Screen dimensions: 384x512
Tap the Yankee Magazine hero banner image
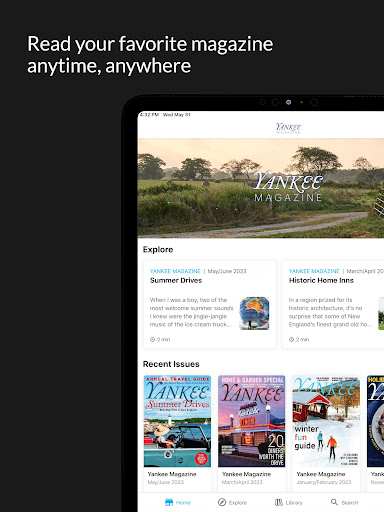click(x=261, y=188)
